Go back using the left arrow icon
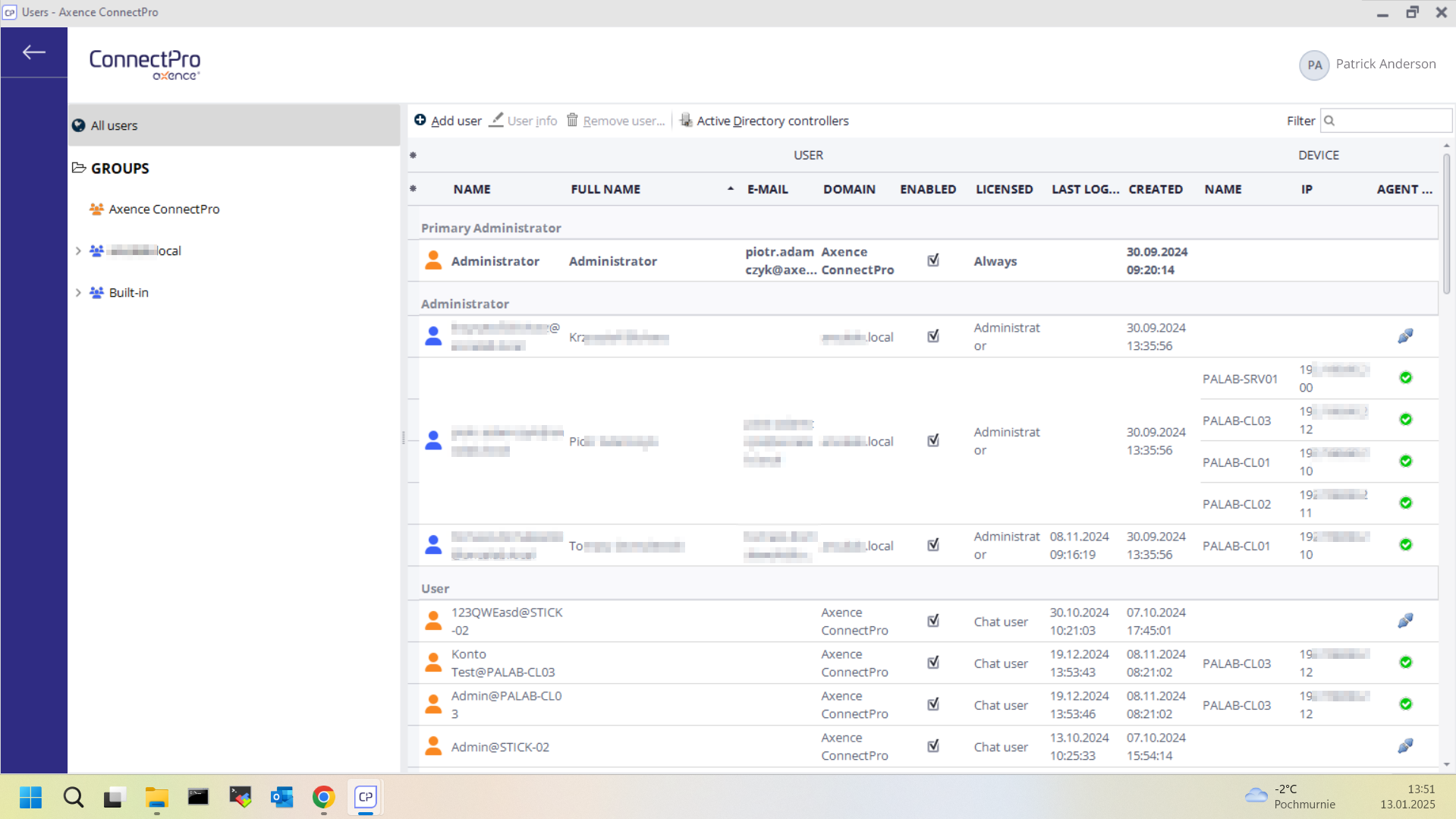 33,52
